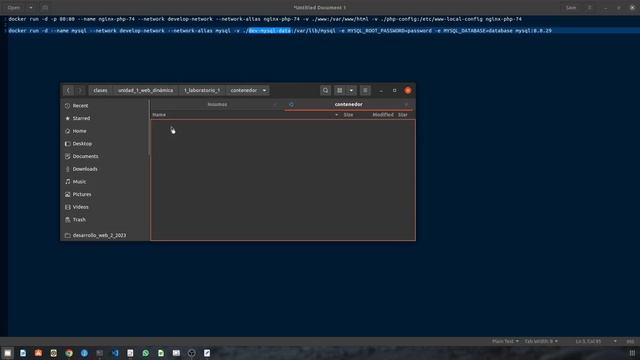Go forward in the file manager

(x=80, y=90)
